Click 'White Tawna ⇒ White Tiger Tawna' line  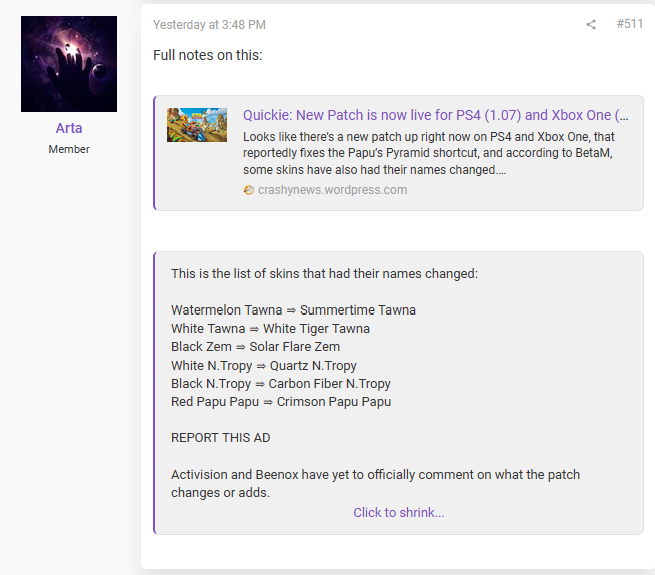[x=270, y=329]
